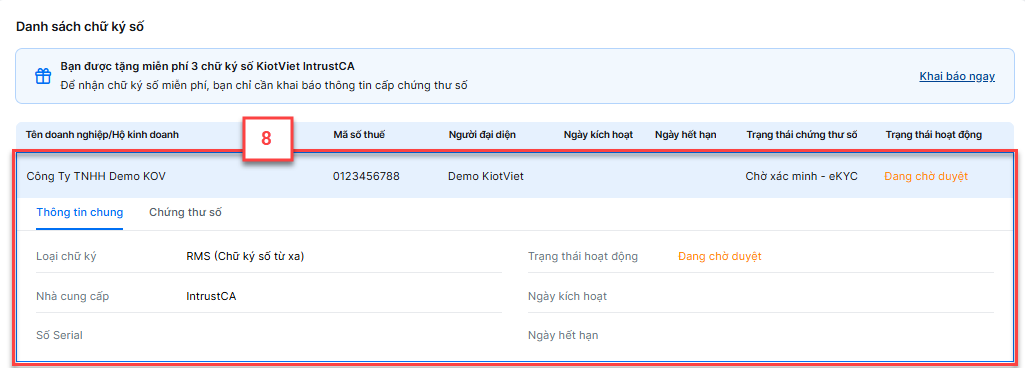Image resolution: width=1025 pixels, height=368 pixels.
Task: Click column header 'Trạng thái hoạt động'
Action: pyautogui.click(x=933, y=135)
